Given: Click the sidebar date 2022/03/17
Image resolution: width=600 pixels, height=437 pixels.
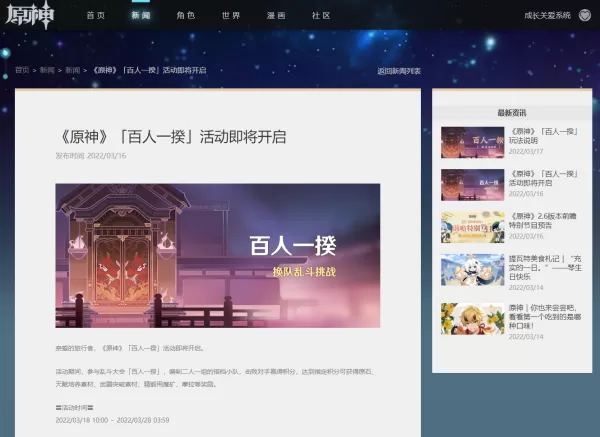Looking at the screenshot, I should click(x=526, y=152).
